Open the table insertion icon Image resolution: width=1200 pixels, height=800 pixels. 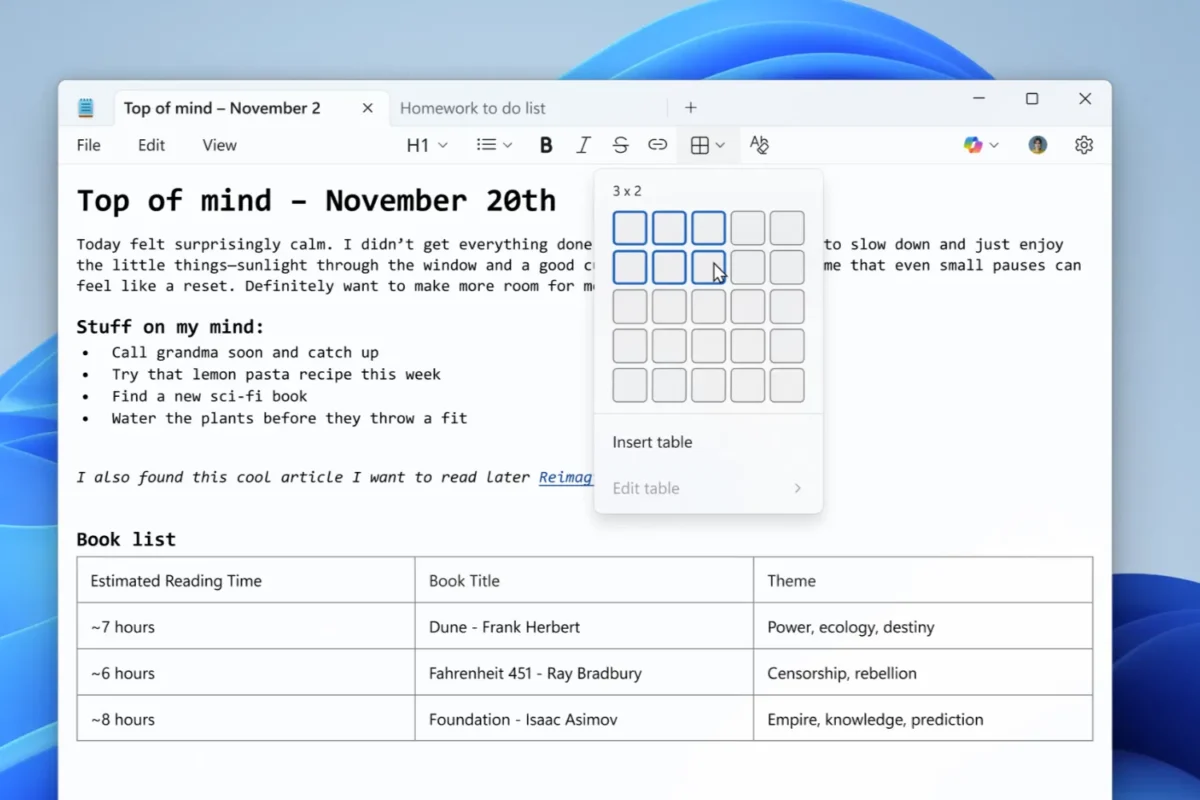[700, 145]
